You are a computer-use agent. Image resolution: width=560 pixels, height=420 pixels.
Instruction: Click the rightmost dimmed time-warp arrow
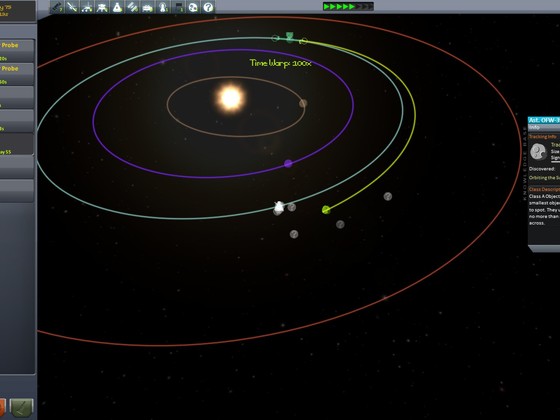tap(370, 6)
